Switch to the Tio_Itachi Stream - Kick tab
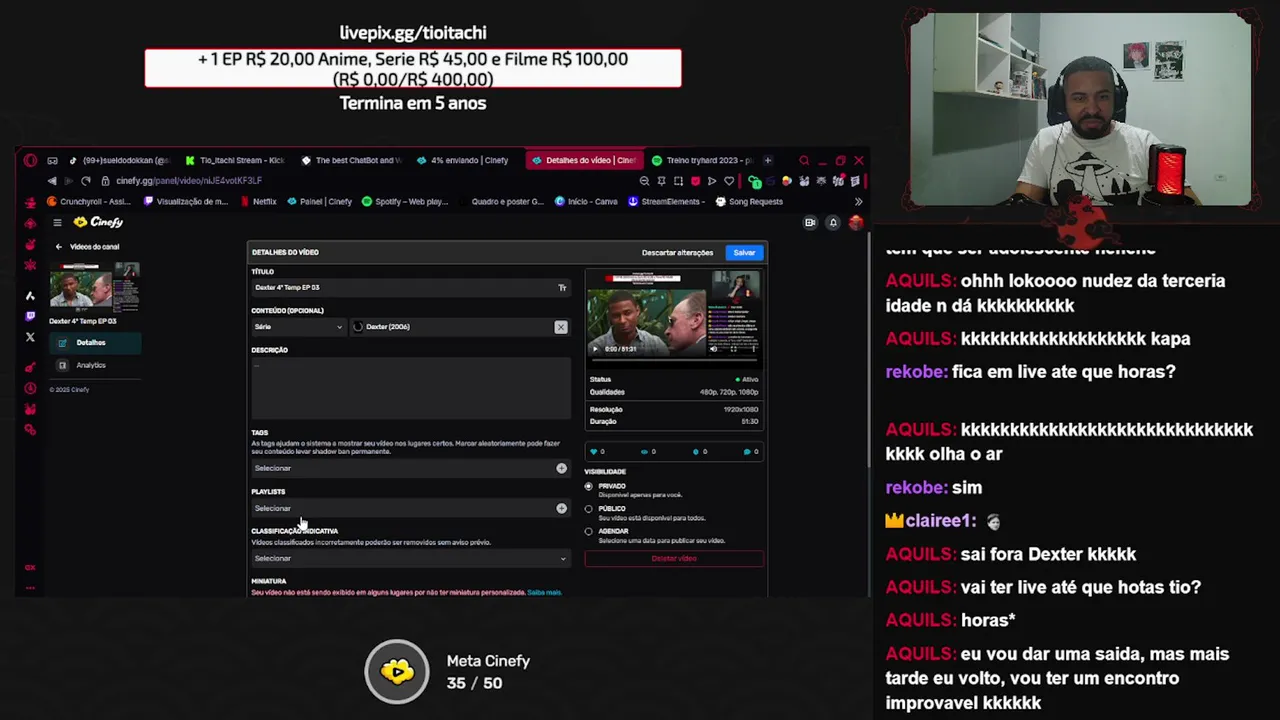Screen dimensions: 1280x720 click(x=236, y=160)
